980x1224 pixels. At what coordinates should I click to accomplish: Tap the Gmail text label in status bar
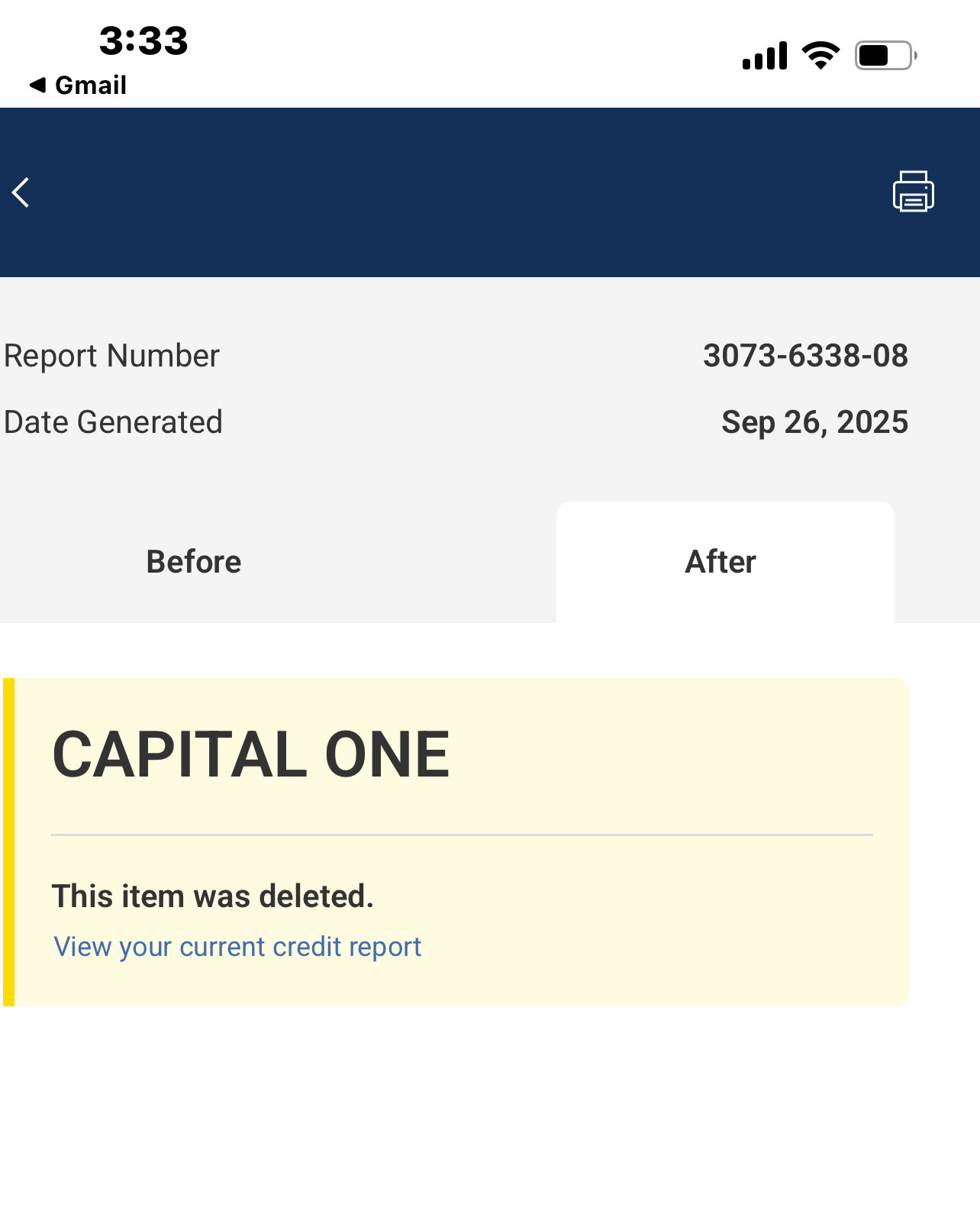[91, 85]
